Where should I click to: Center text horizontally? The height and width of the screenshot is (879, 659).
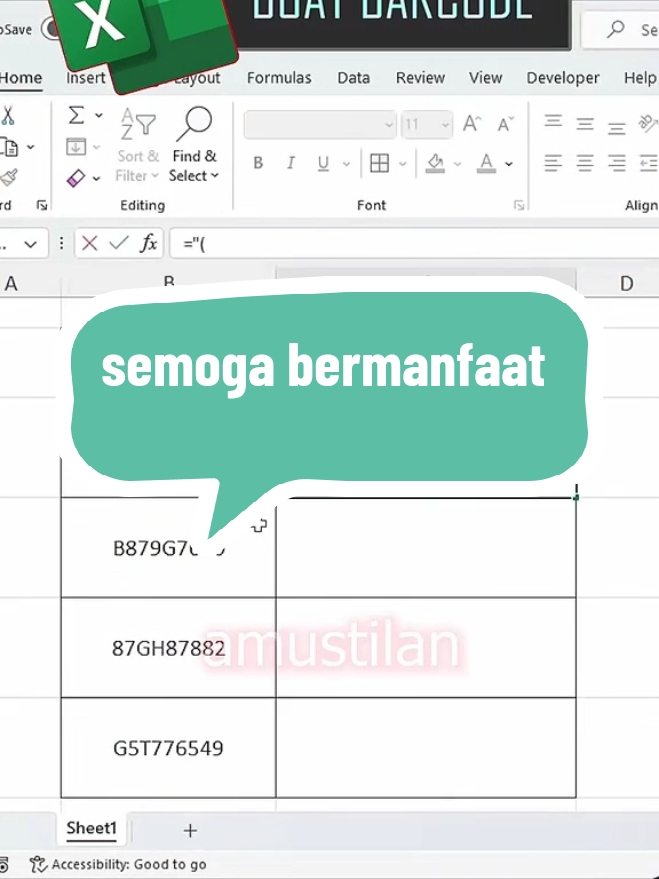(x=585, y=163)
